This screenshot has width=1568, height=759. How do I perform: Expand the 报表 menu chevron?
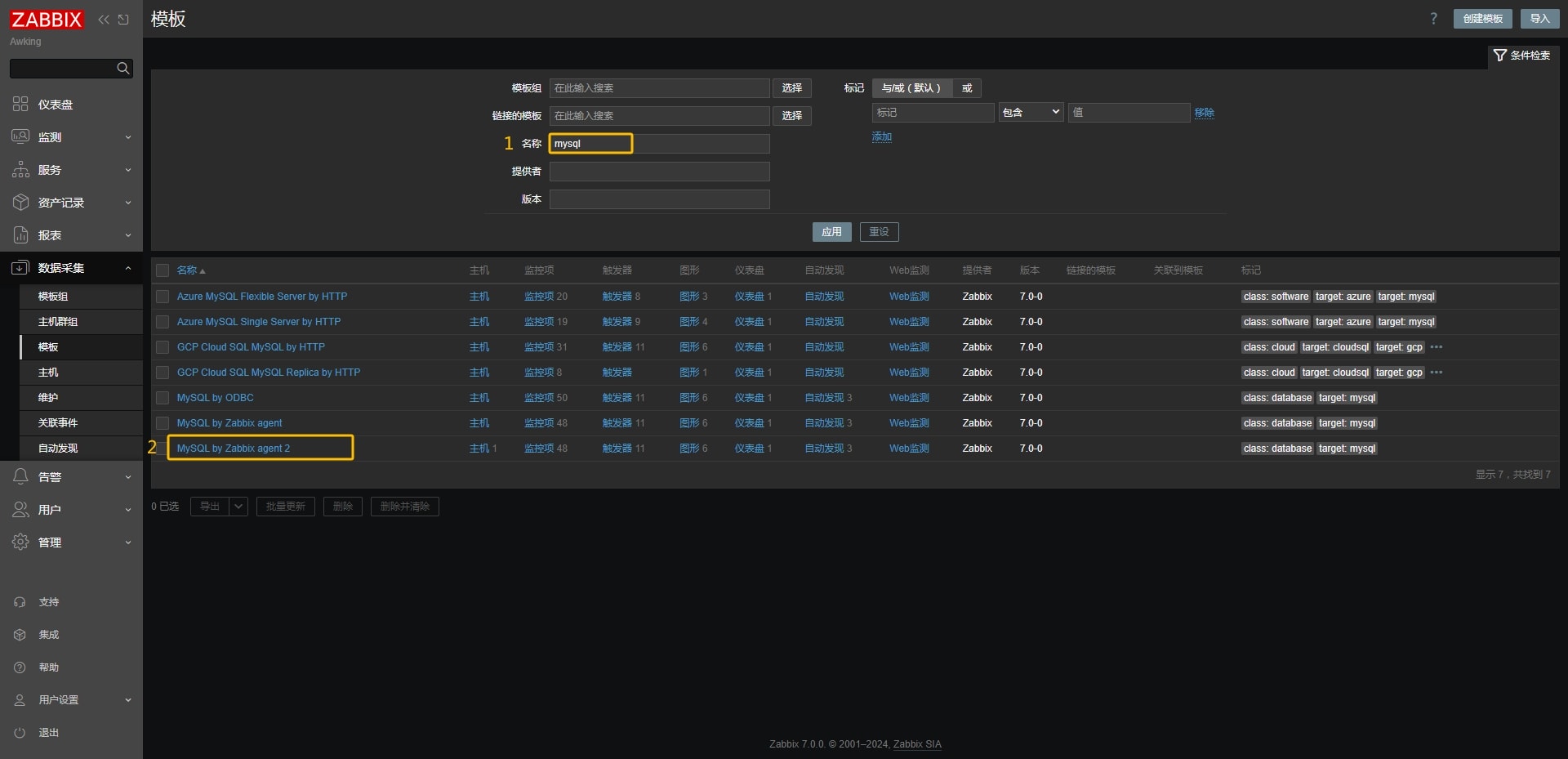click(128, 235)
